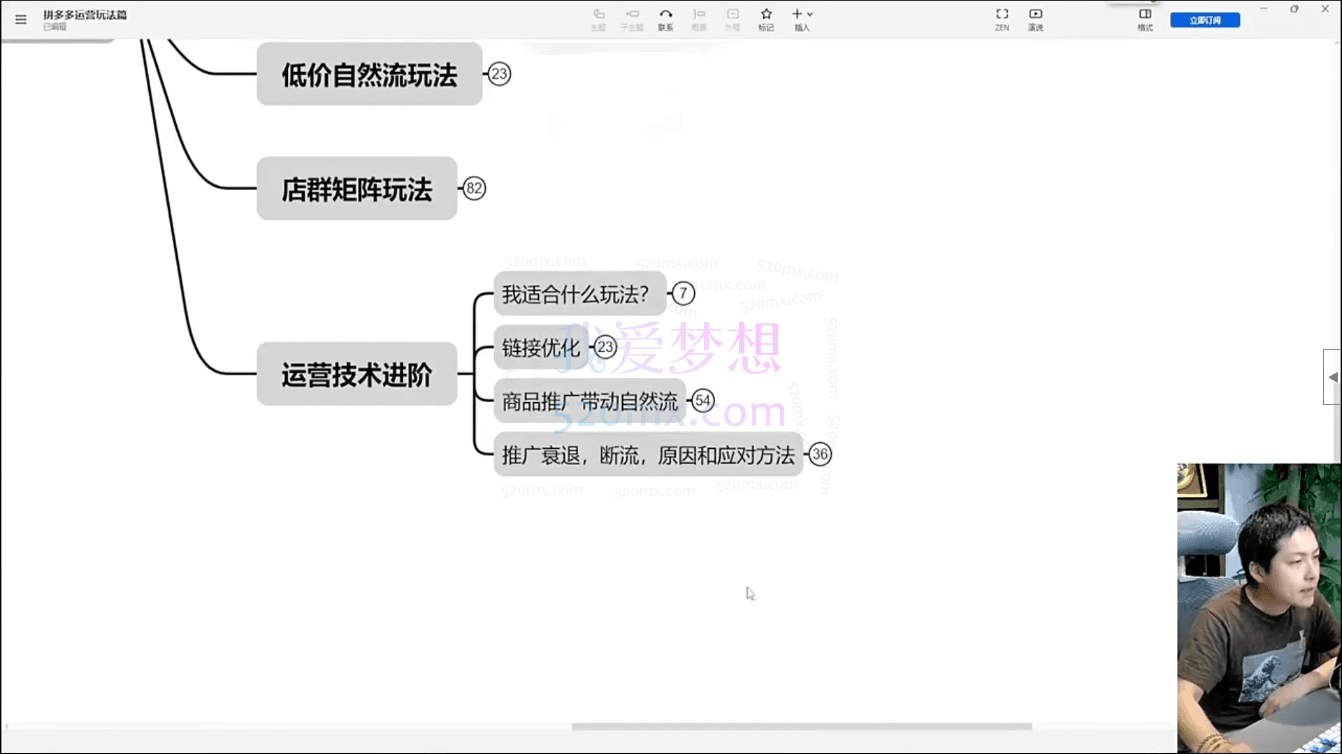Click the 概要 summary toolbar icon
1342x754 pixels.
click(x=699, y=19)
